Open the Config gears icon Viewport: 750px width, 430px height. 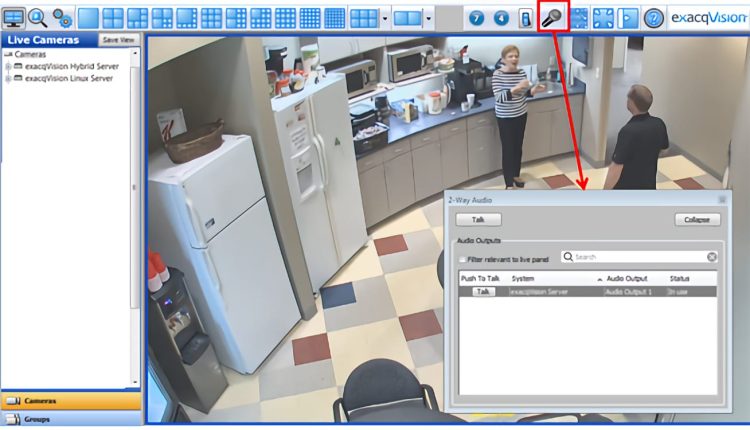click(x=62, y=18)
